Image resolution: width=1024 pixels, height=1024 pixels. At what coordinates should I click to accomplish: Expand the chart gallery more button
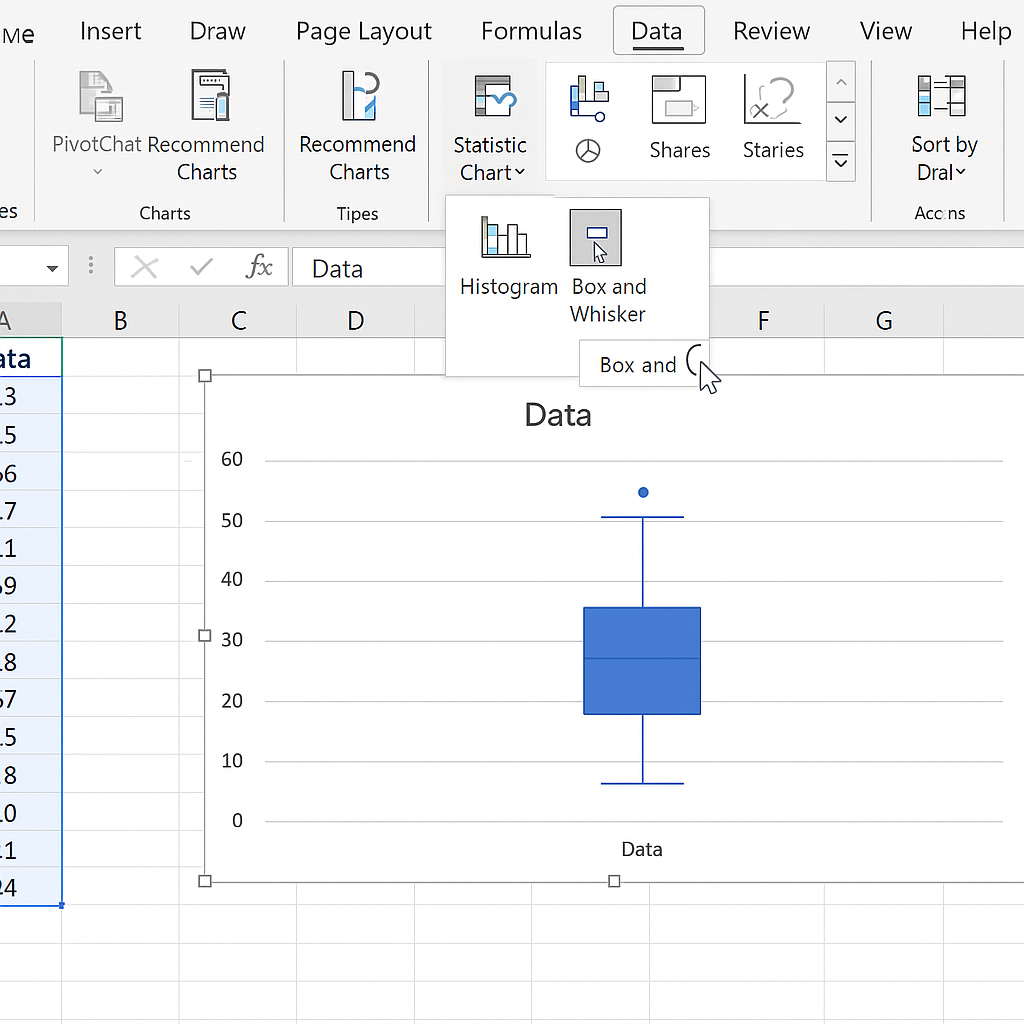coord(841,161)
